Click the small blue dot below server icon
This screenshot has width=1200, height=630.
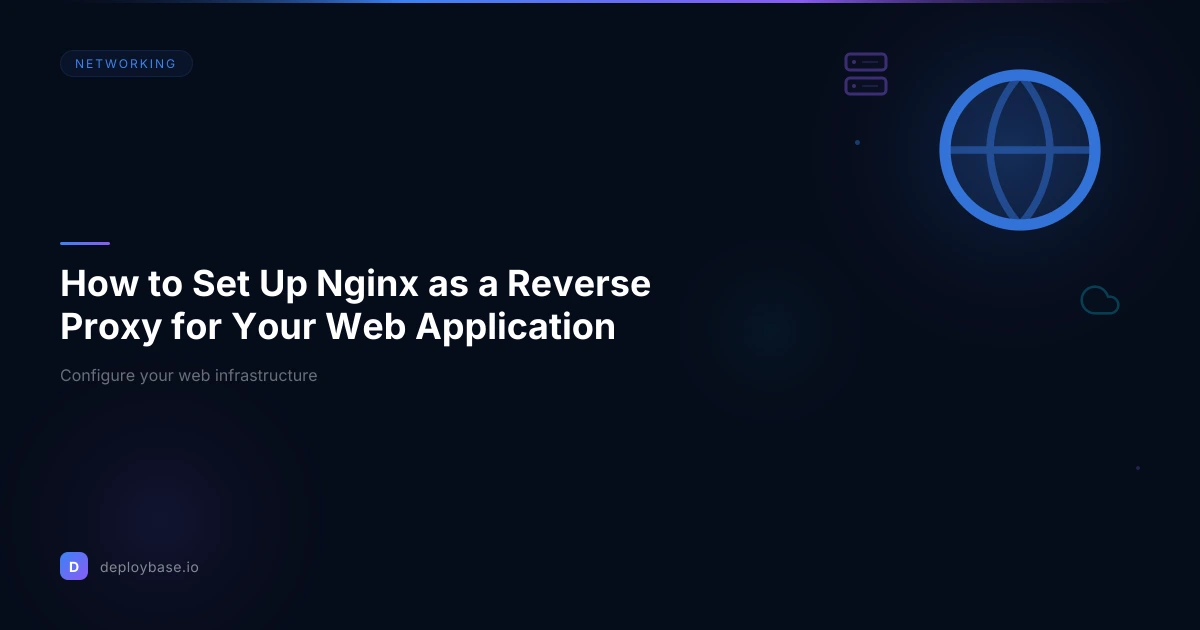[857, 142]
